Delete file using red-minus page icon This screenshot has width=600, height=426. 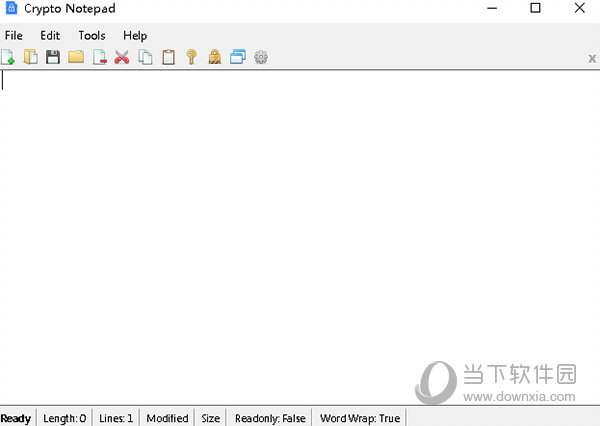(99, 57)
